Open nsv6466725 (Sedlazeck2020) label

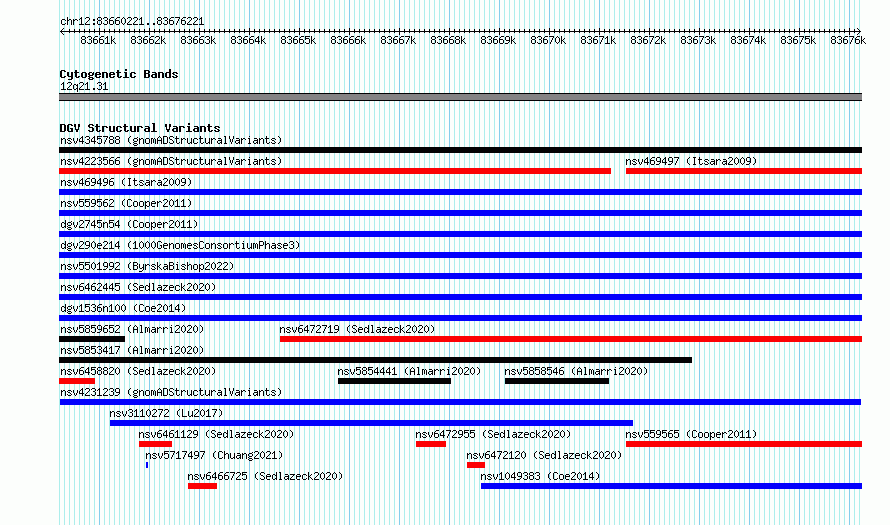click(266, 476)
